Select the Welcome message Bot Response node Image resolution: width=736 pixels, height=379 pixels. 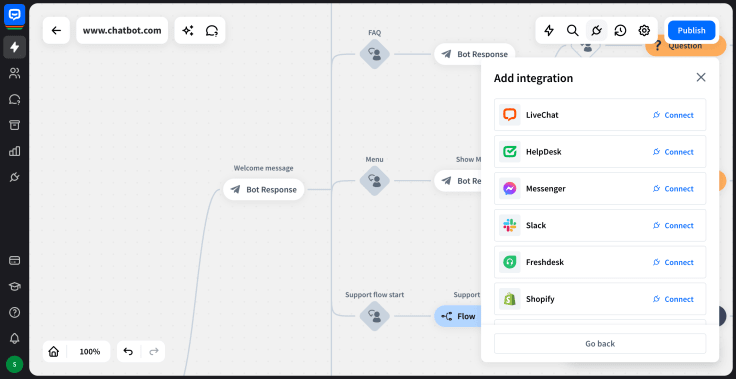tap(264, 189)
